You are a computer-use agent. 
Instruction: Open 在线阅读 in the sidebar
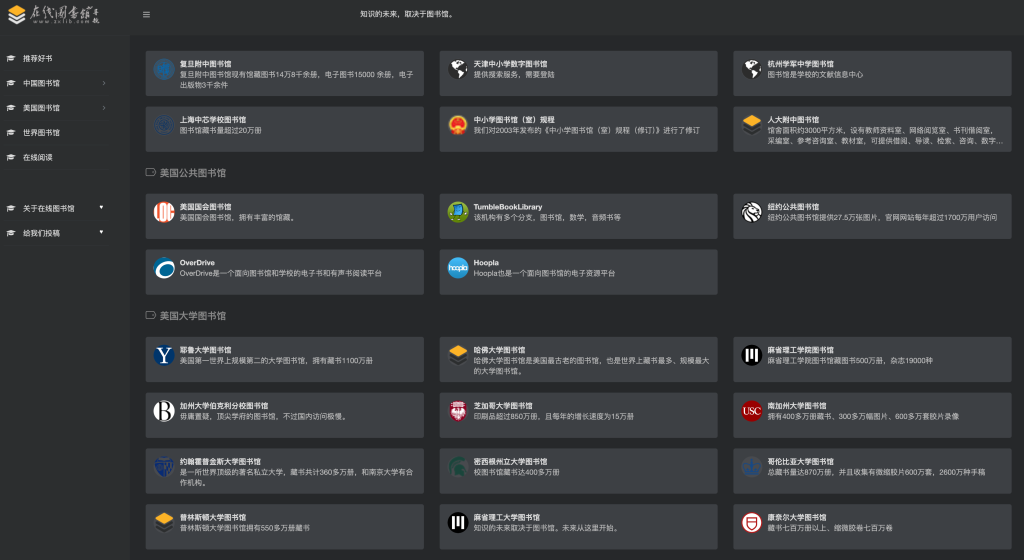coord(37,157)
